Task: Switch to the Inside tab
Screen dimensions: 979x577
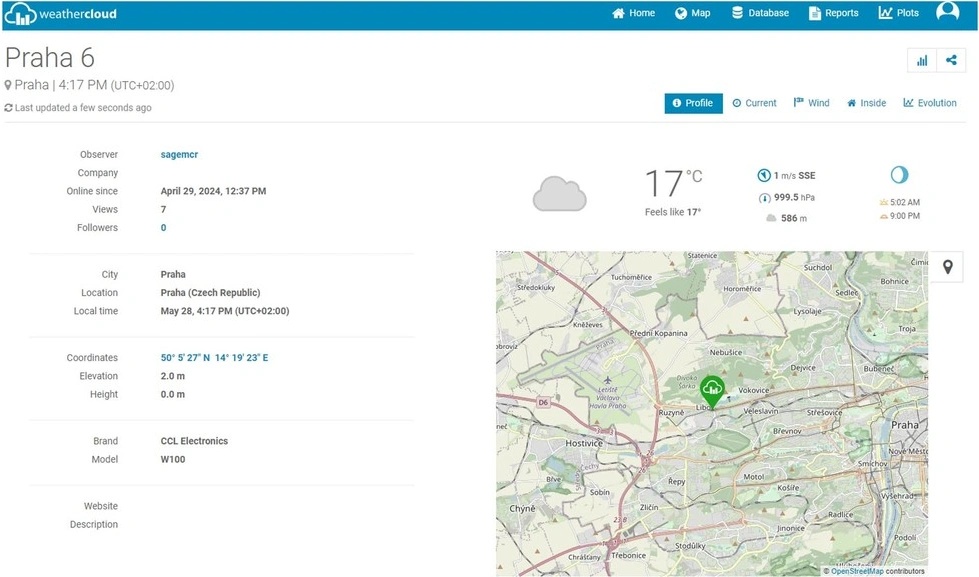Action: (x=866, y=103)
